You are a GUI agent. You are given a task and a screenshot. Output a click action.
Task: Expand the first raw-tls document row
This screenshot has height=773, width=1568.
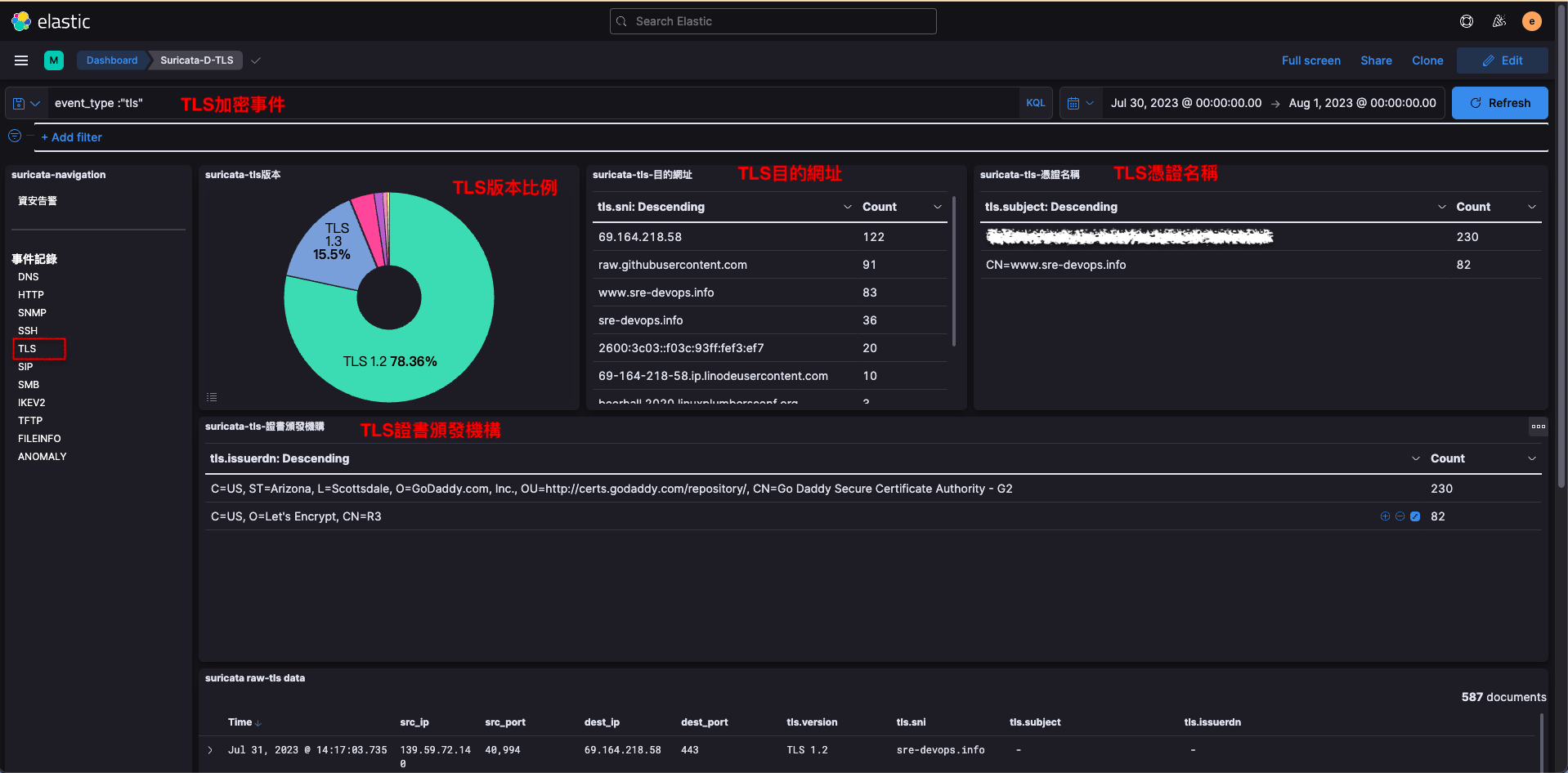[x=210, y=750]
